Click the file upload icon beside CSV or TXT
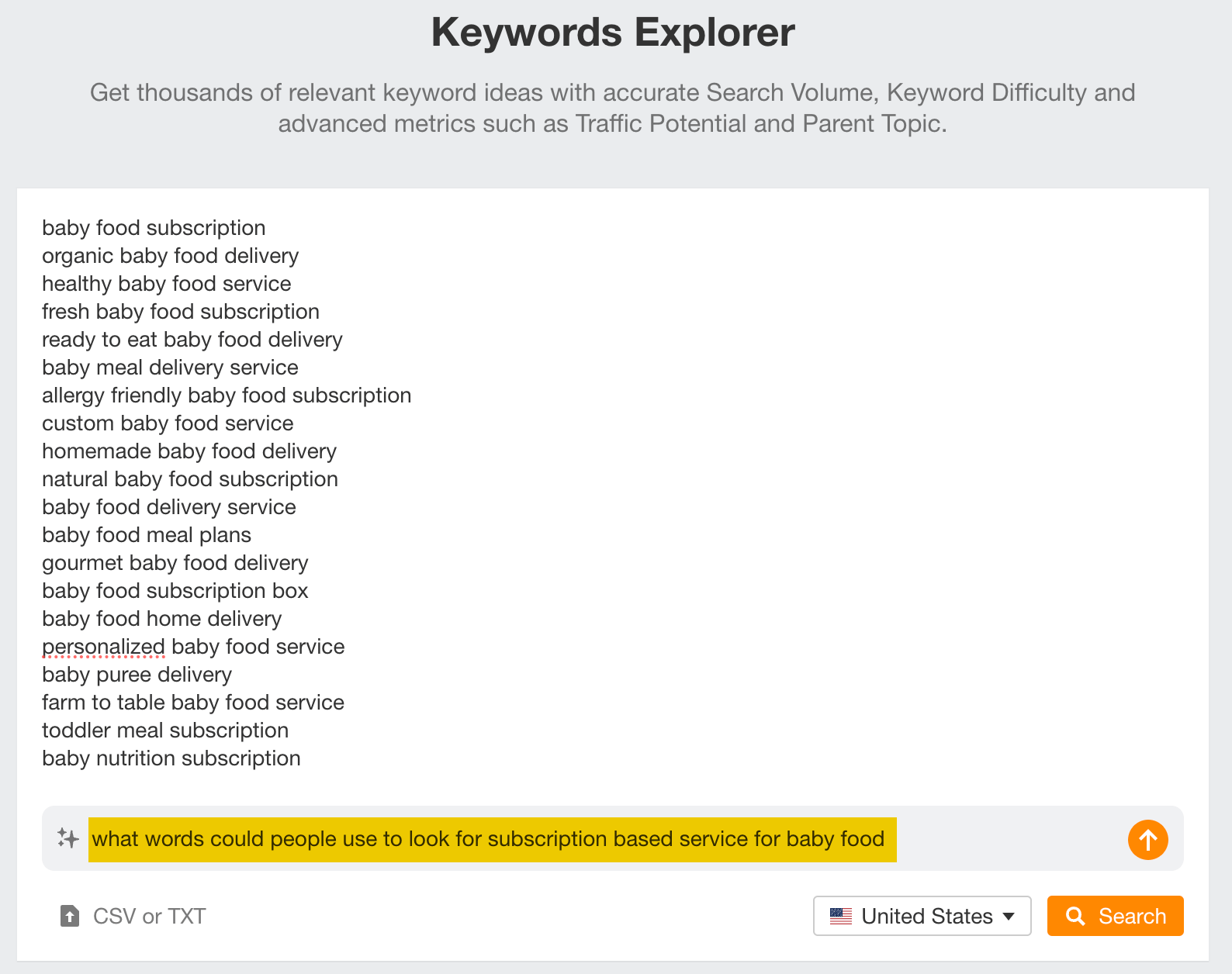1232x974 pixels. 70,916
